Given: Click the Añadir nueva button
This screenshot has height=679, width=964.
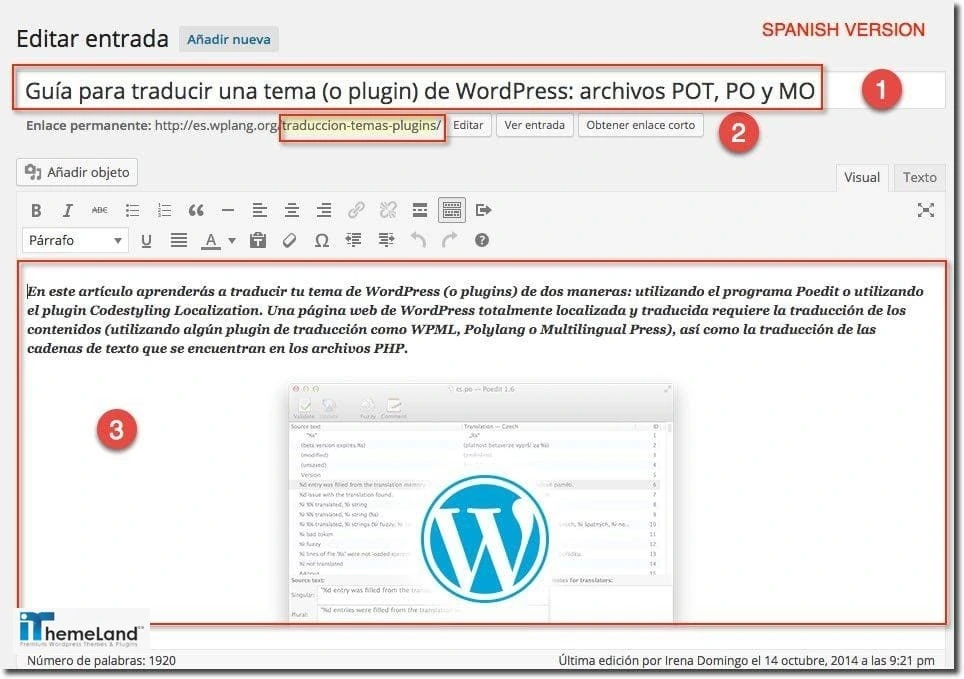Looking at the screenshot, I should (x=229, y=39).
